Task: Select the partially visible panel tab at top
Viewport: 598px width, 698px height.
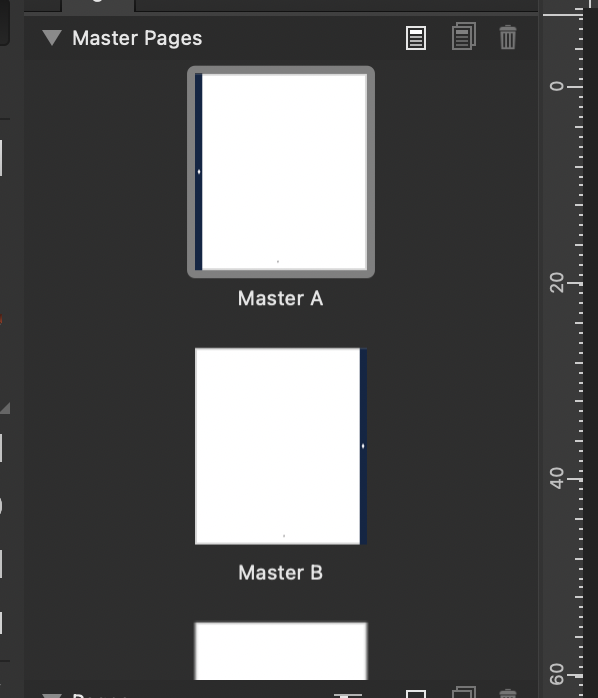Action: click(98, 5)
